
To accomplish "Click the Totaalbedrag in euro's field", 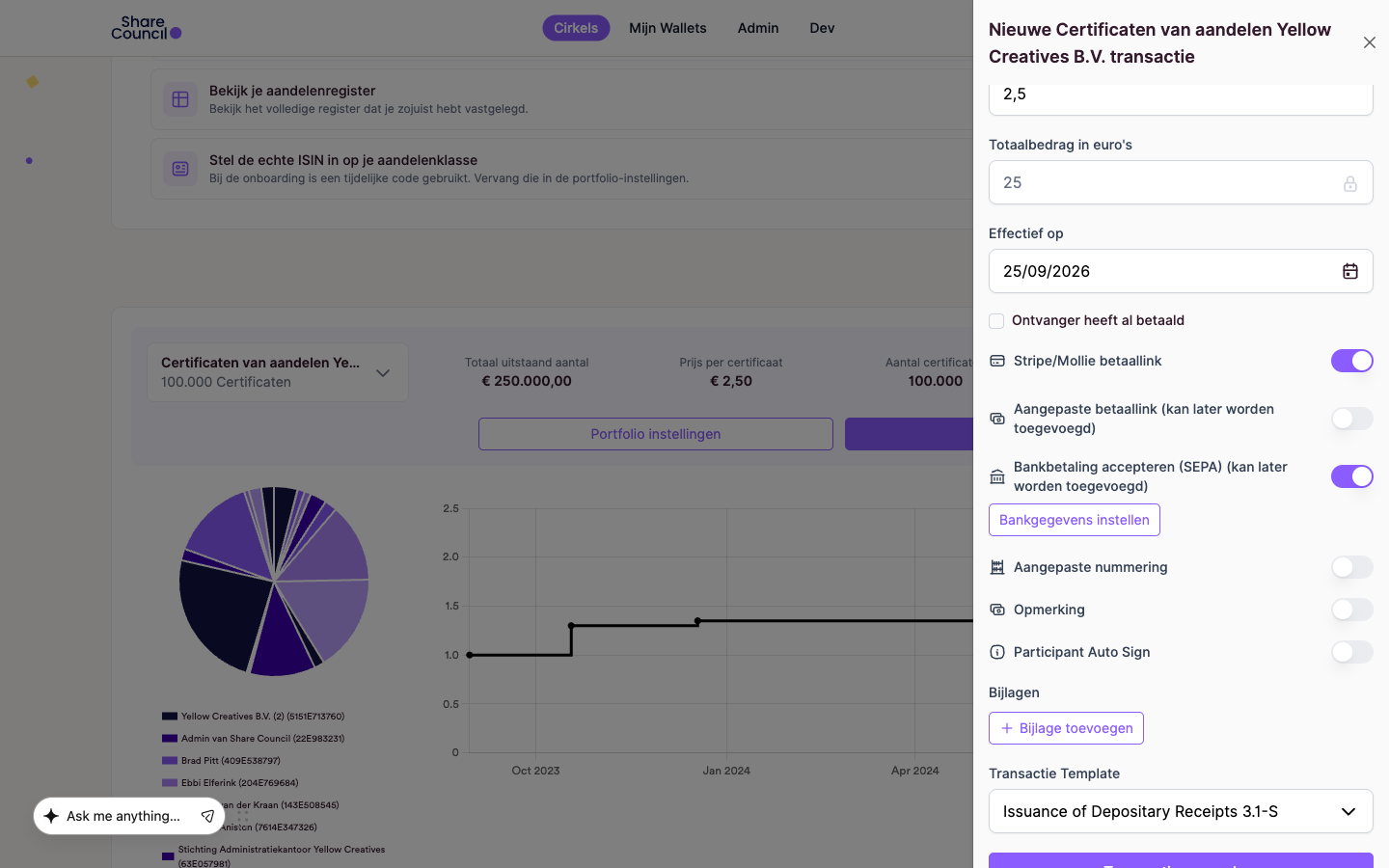I will [1181, 182].
